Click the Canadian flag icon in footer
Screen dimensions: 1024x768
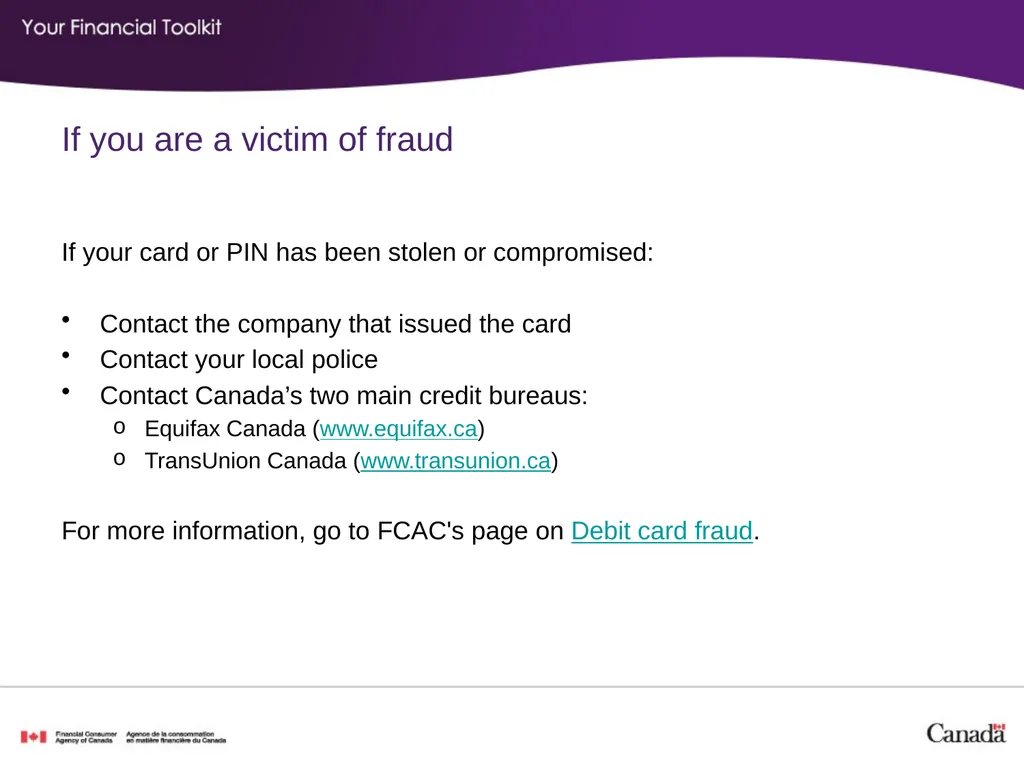pos(33,737)
